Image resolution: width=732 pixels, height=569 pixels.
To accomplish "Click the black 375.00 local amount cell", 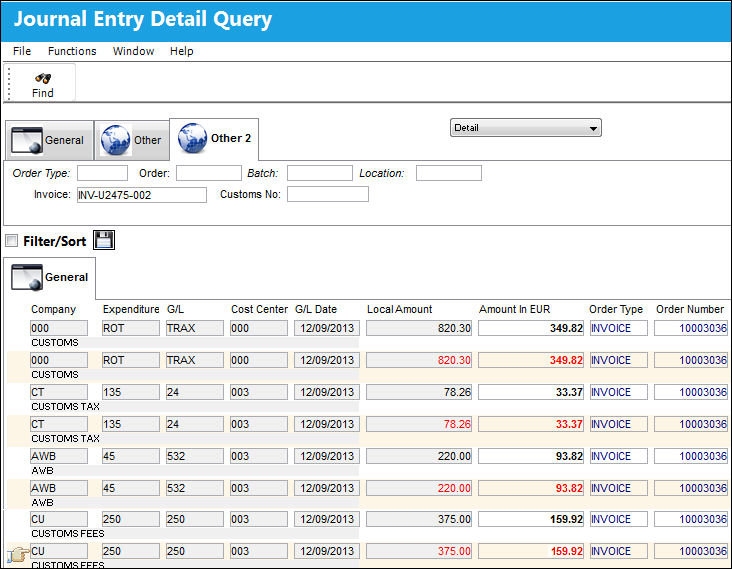I will [x=419, y=519].
